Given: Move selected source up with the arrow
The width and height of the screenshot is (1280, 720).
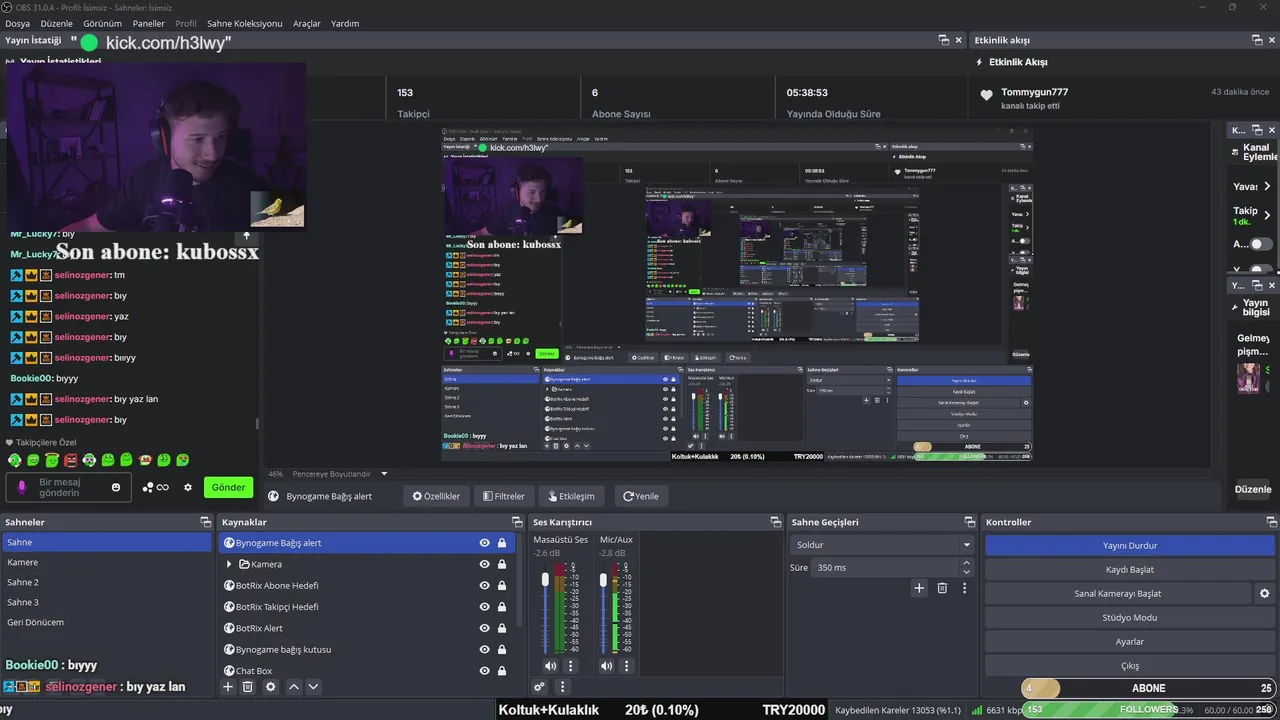Looking at the screenshot, I should [294, 687].
